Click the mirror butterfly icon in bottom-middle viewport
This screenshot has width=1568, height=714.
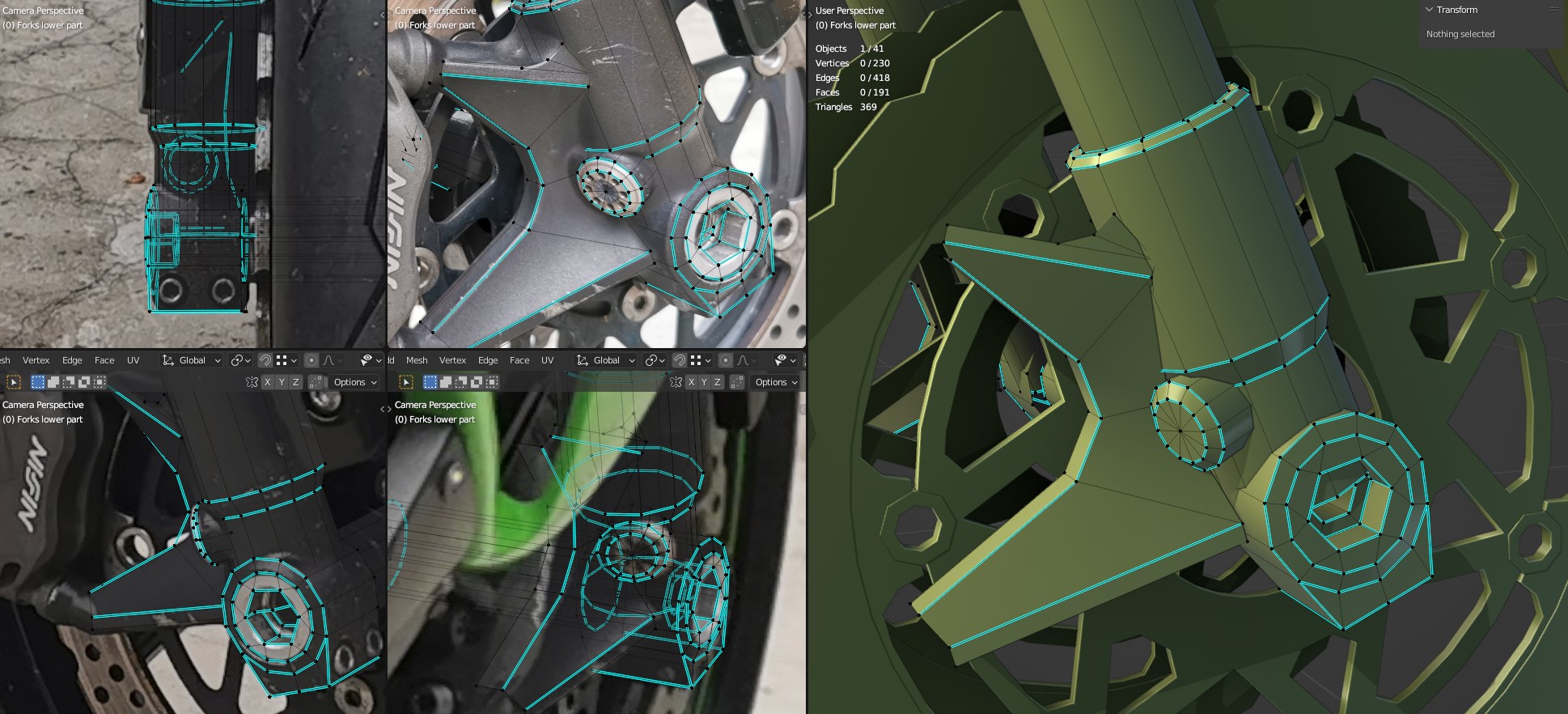click(x=676, y=382)
